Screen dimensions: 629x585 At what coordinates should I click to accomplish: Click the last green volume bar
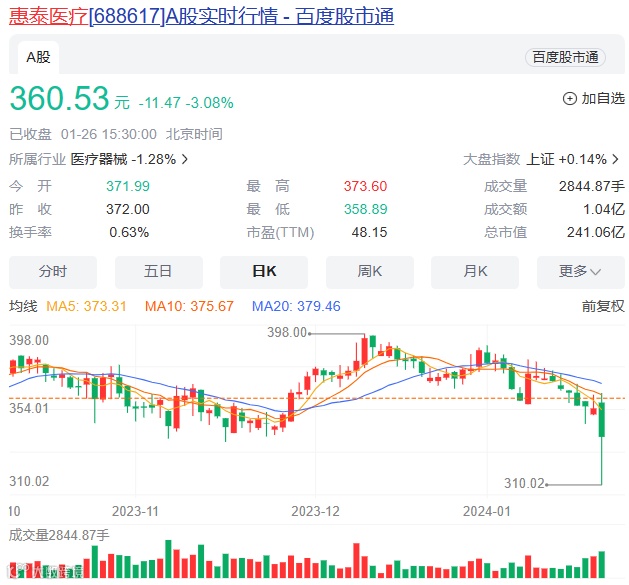pos(601,565)
